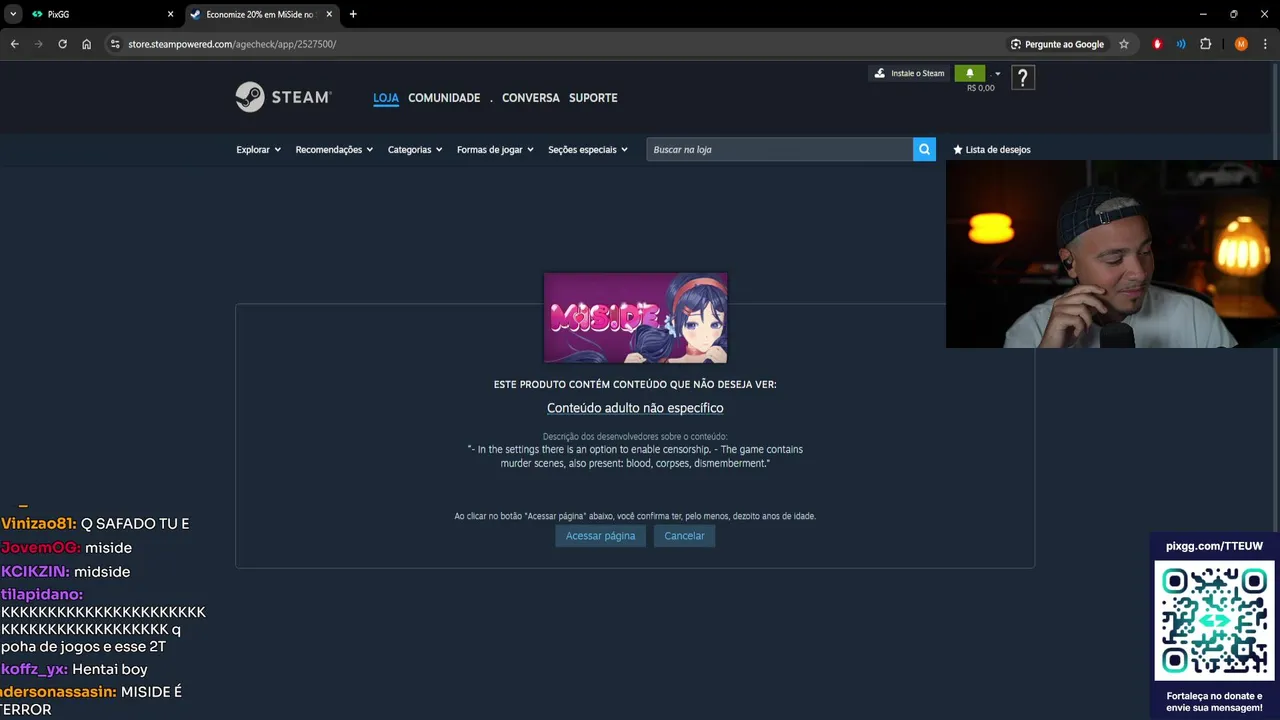Click the Conteúdo adulto não específico text
Image resolution: width=1280 pixels, height=720 pixels.
pos(635,408)
